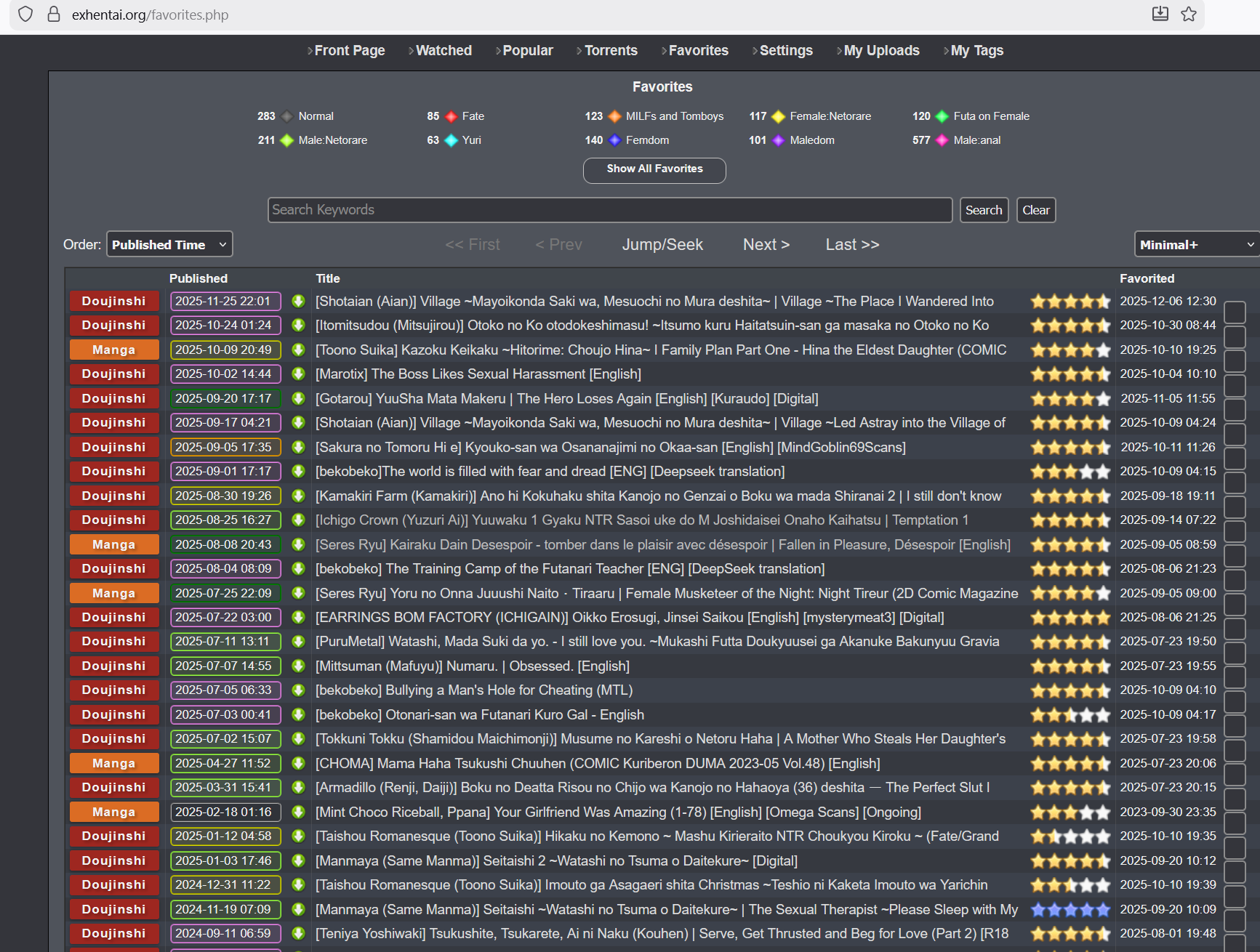Click the padlock site security icon
This screenshot has height=952, width=1260.
pyautogui.click(x=54, y=15)
